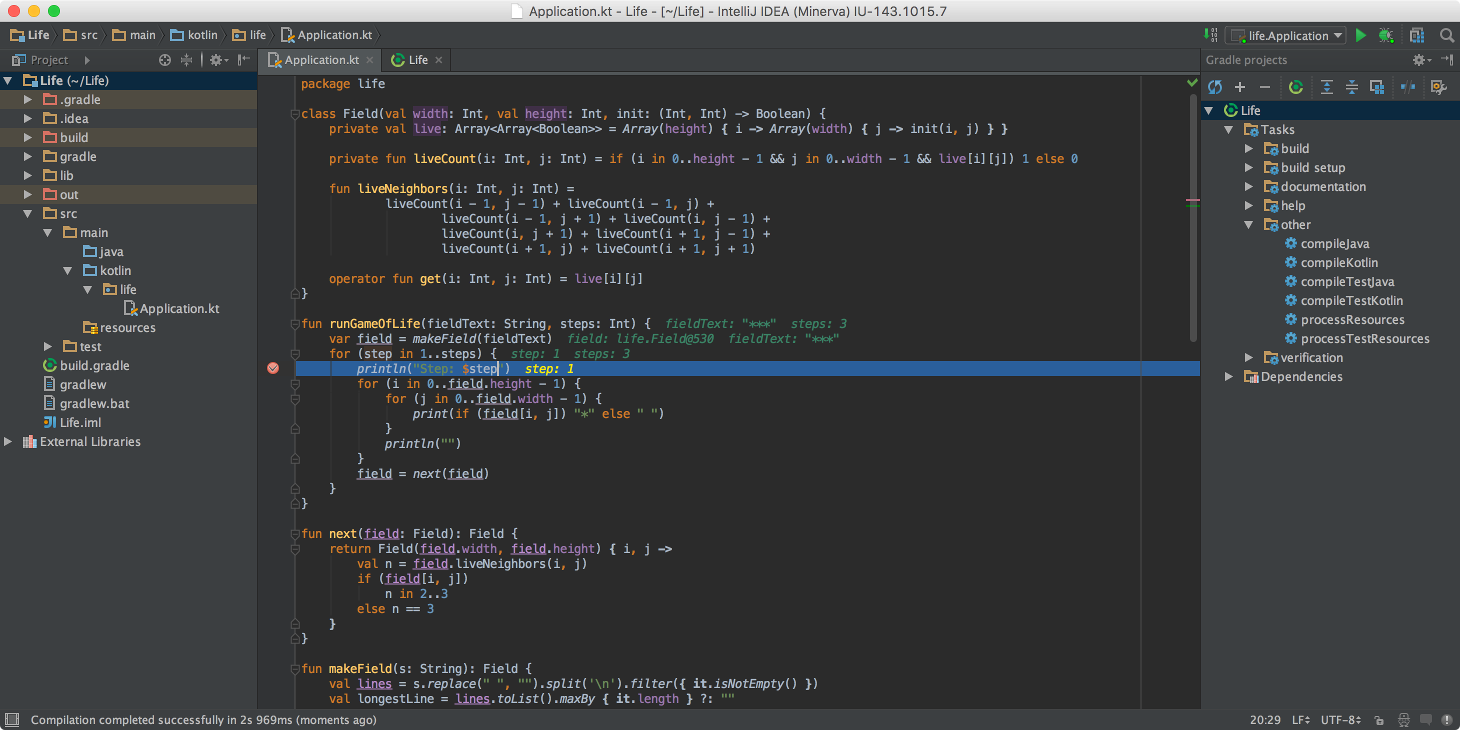This screenshot has width=1460, height=730.
Task: Toggle read-only lock in status bar
Action: point(1379,720)
